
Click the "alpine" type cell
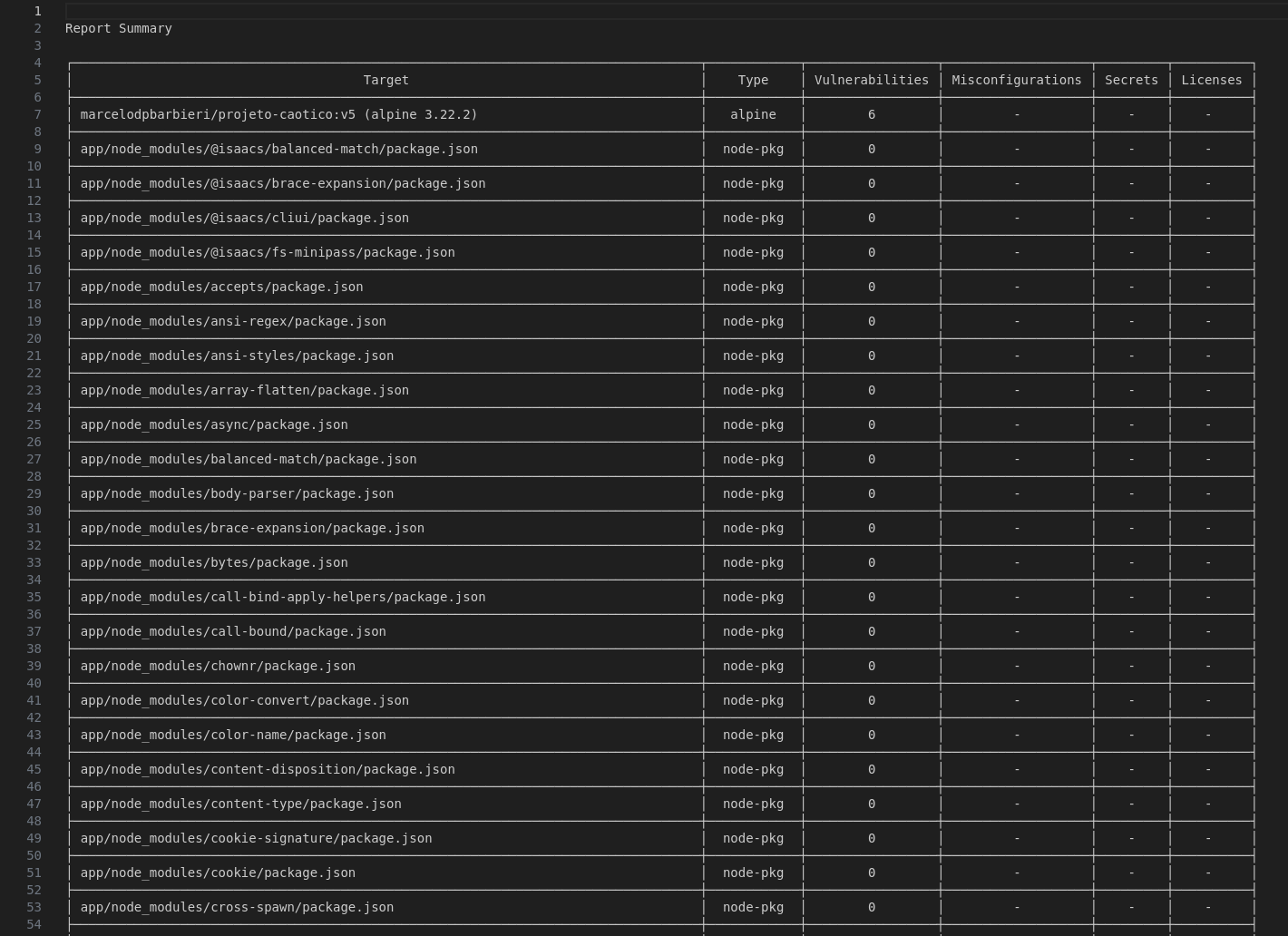[753, 114]
